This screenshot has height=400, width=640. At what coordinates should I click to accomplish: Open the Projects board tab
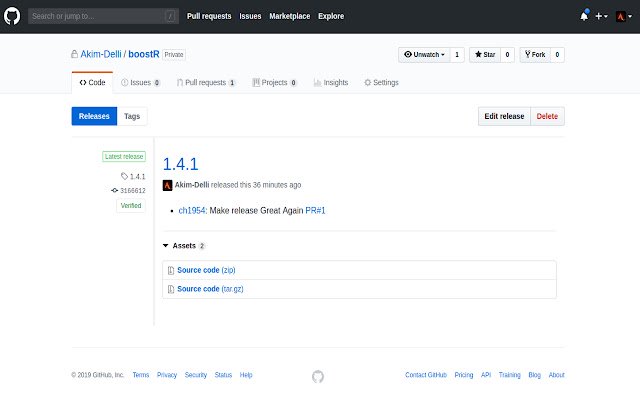pyautogui.click(x=274, y=82)
